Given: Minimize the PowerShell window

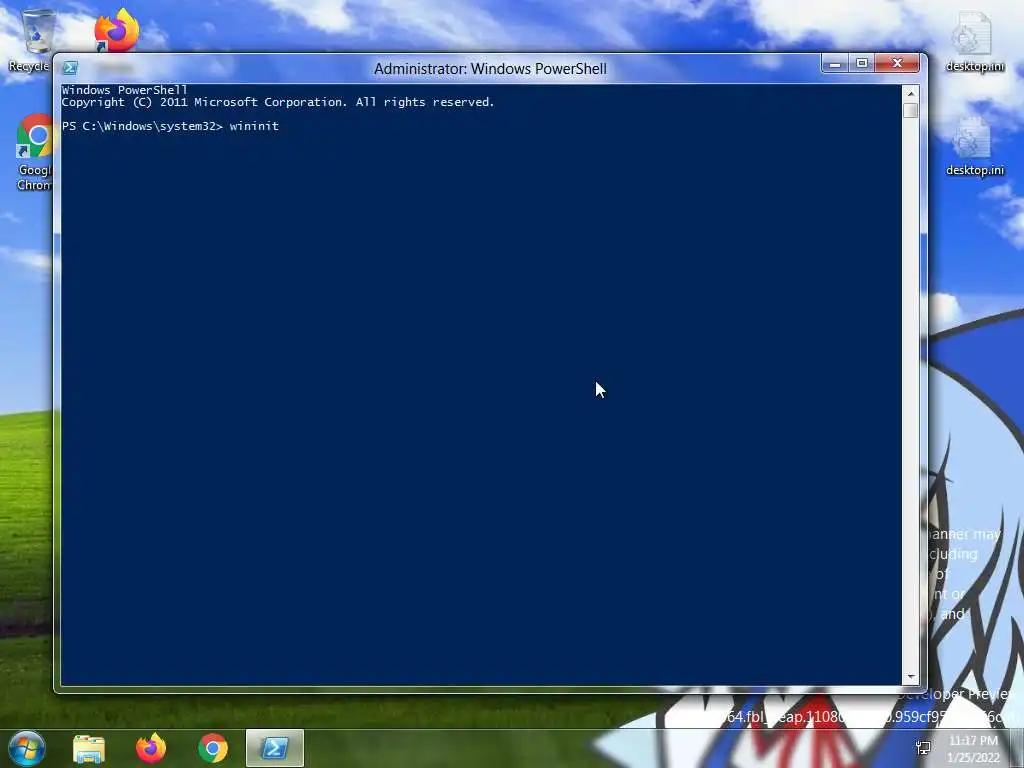Looking at the screenshot, I should (x=835, y=63).
